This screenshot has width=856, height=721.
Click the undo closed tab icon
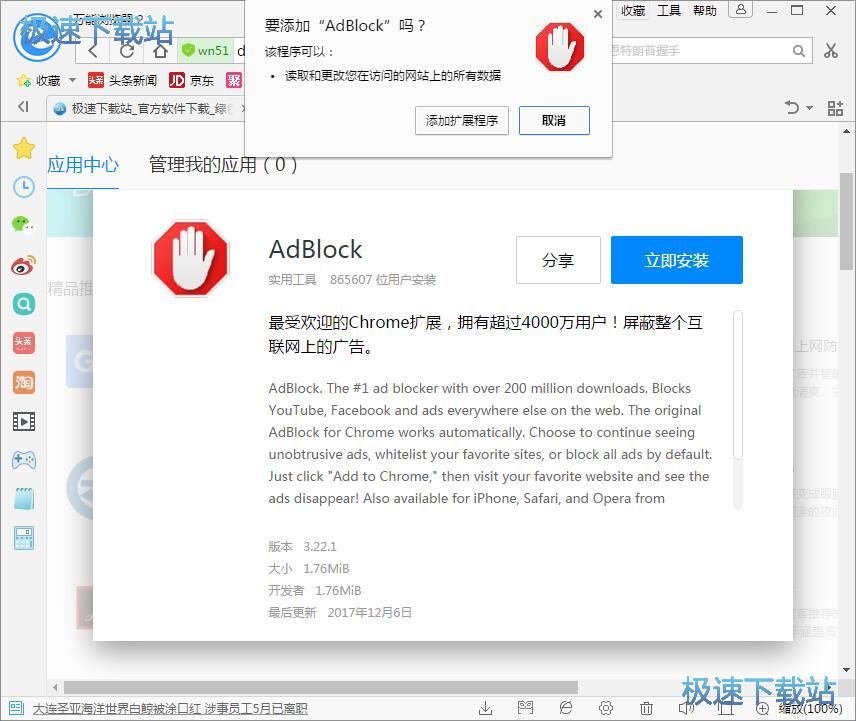[792, 108]
